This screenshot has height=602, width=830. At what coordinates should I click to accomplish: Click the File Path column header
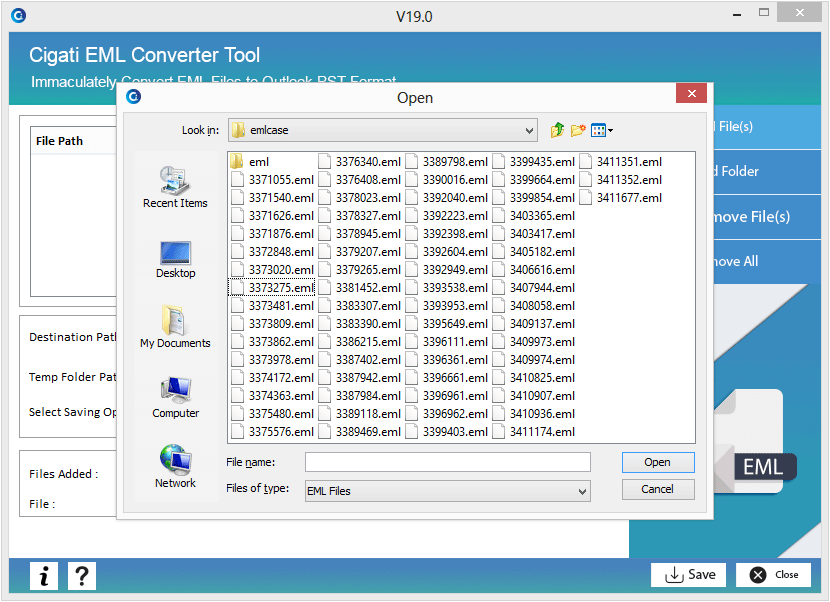point(73,141)
